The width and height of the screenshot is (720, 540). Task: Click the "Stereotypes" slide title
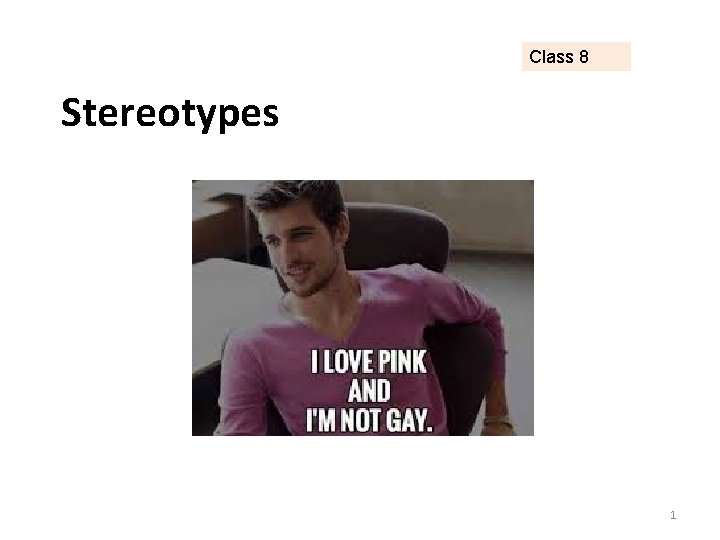[x=170, y=113]
